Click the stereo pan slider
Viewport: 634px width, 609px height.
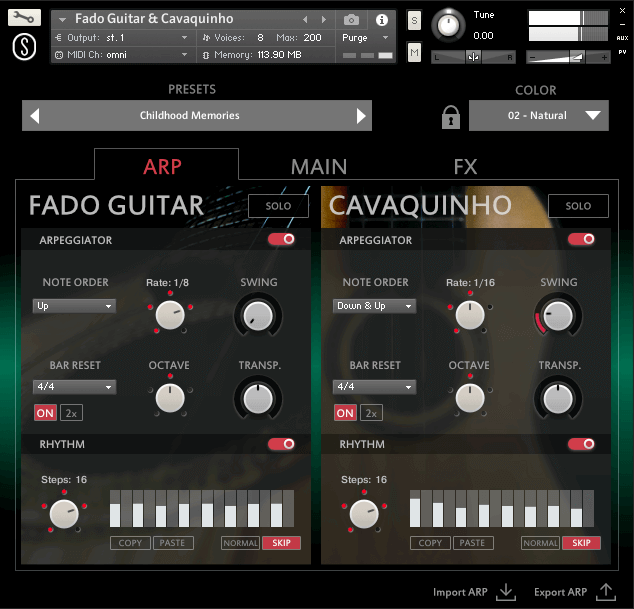pyautogui.click(x=473, y=57)
